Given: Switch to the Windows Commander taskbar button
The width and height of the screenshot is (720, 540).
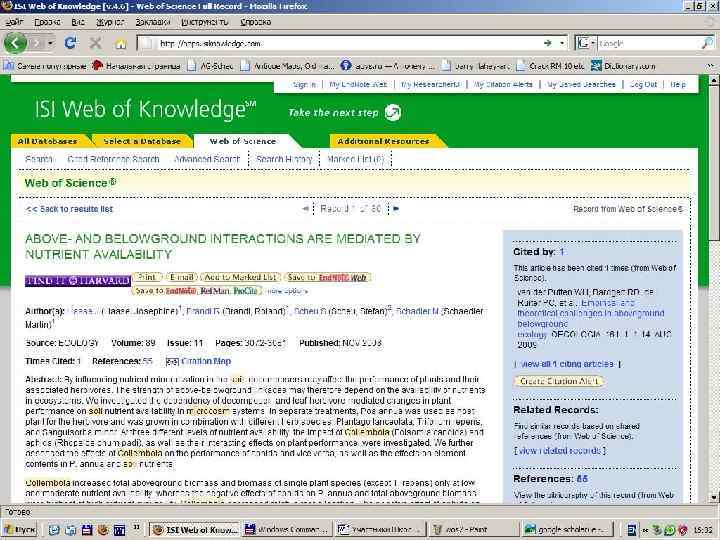Looking at the screenshot, I should pos(286,529).
